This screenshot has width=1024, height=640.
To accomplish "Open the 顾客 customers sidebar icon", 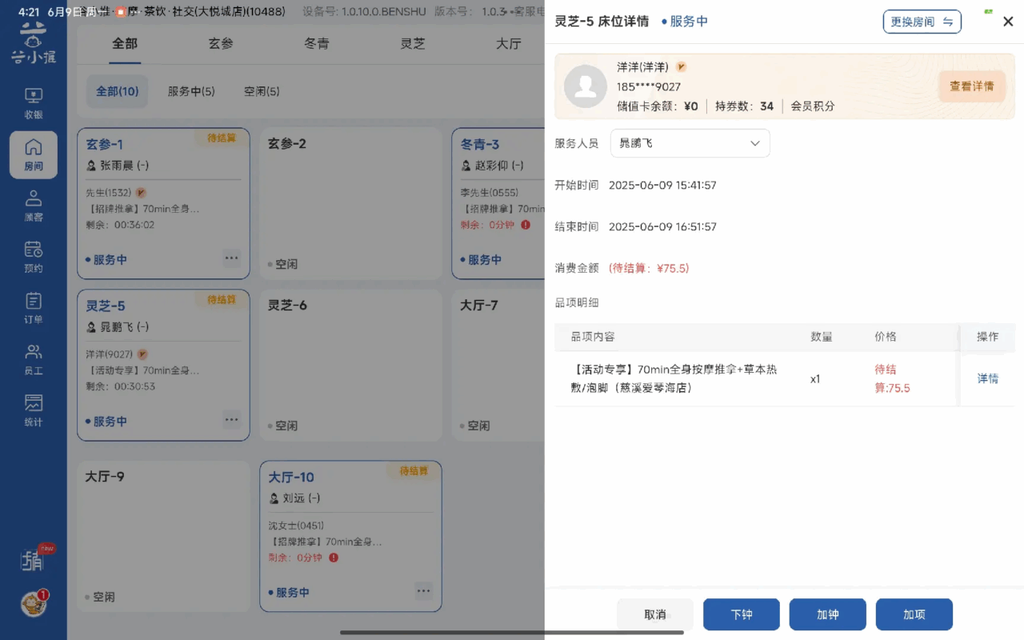I will tap(33, 206).
